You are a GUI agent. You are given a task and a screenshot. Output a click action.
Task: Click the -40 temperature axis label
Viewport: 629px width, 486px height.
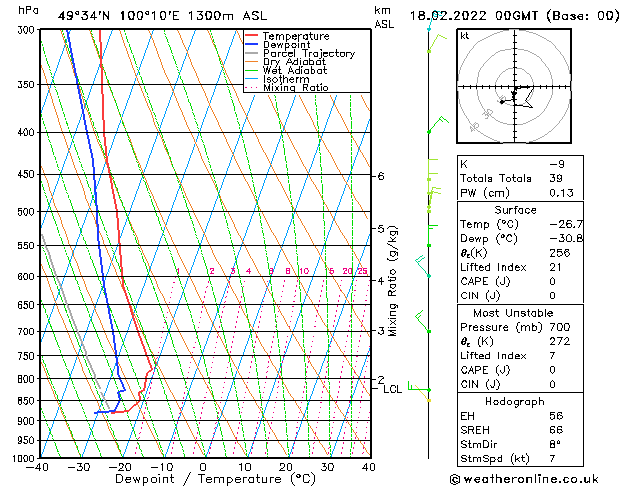[x=37, y=467]
